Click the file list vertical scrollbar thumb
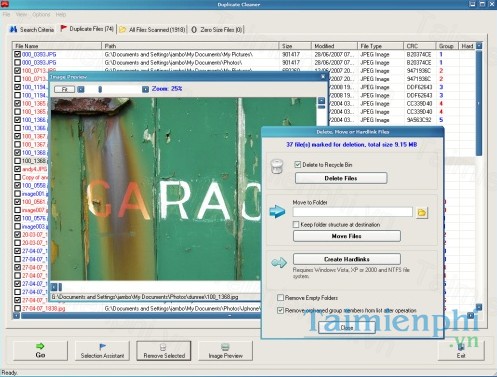This screenshot has height=377, width=497. (x=479, y=103)
